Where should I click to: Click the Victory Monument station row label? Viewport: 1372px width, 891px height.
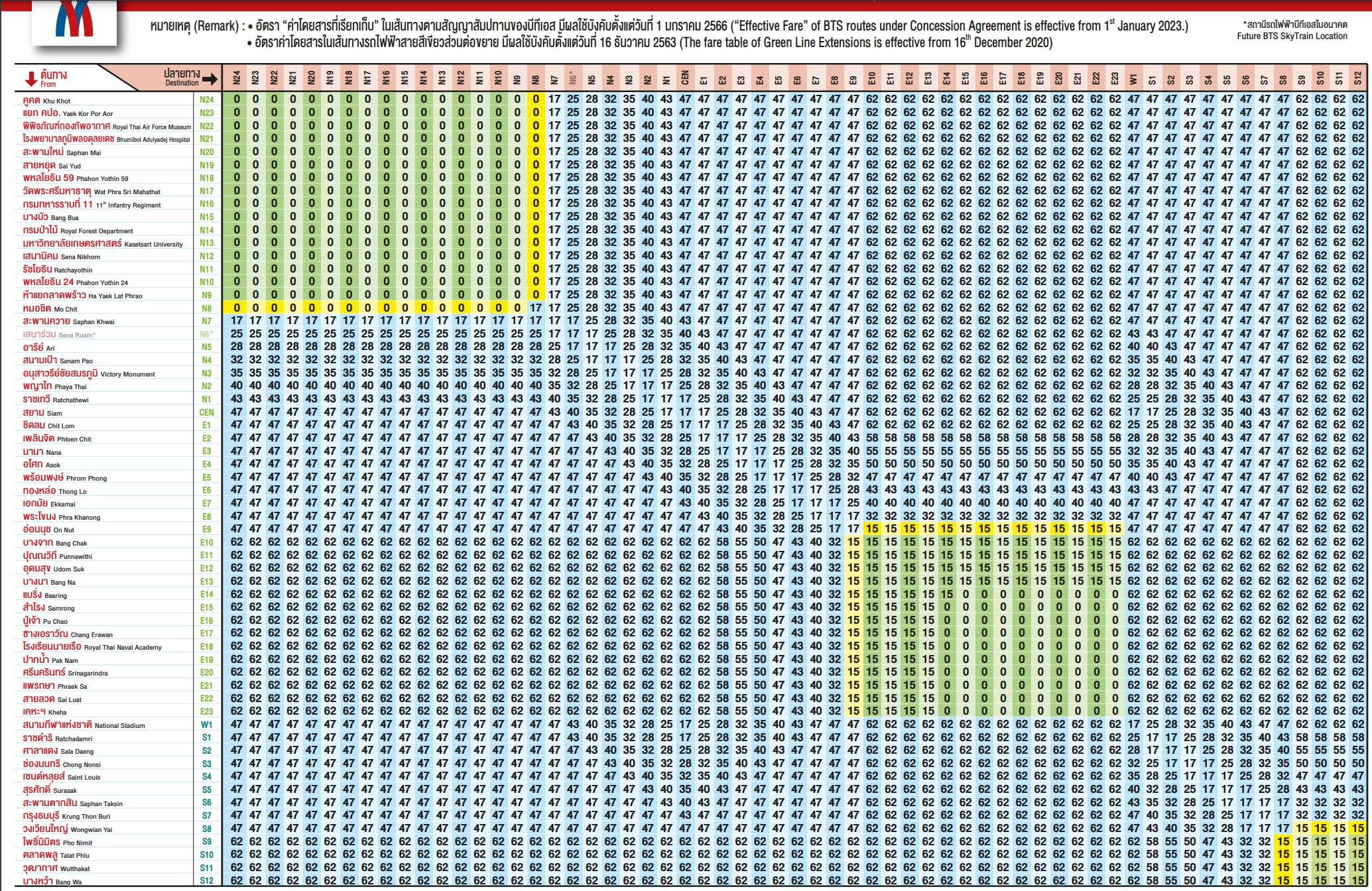coord(88,373)
